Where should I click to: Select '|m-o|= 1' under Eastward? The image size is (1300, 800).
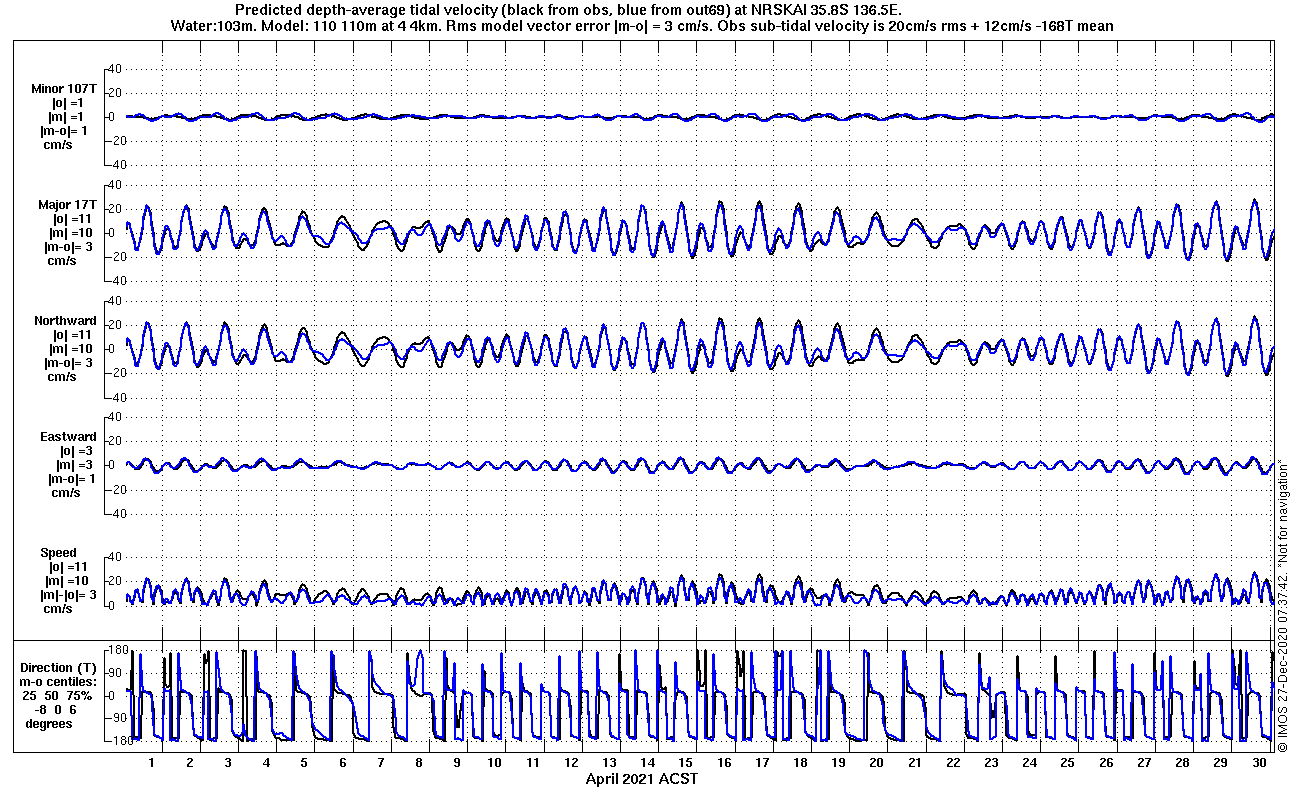point(71,479)
